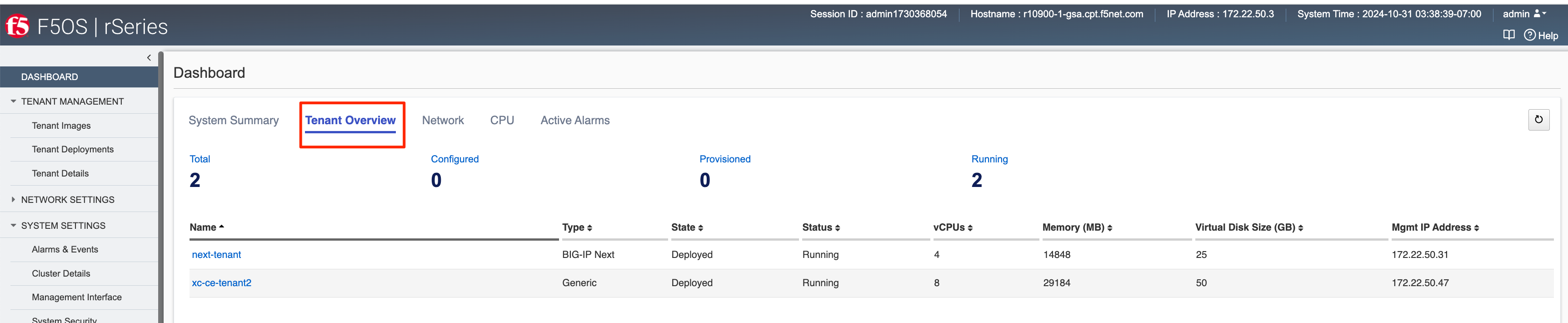1568x323 pixels.
Task: Sort table by Mgmt IP Address column
Action: click(1435, 227)
